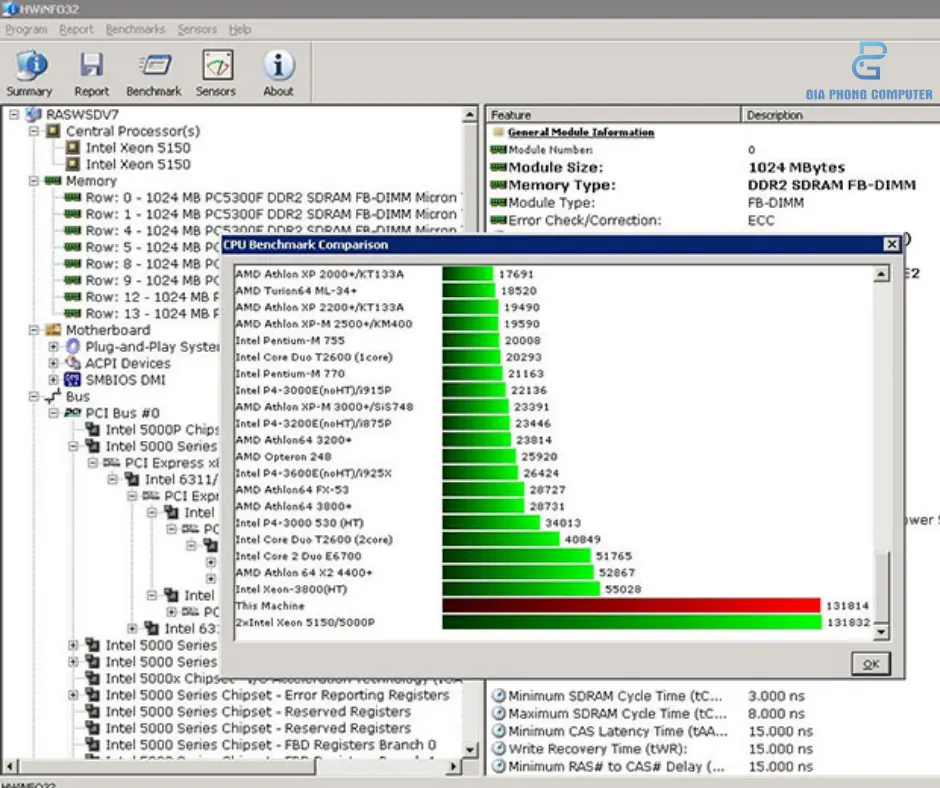Open the Help menu

click(x=240, y=30)
